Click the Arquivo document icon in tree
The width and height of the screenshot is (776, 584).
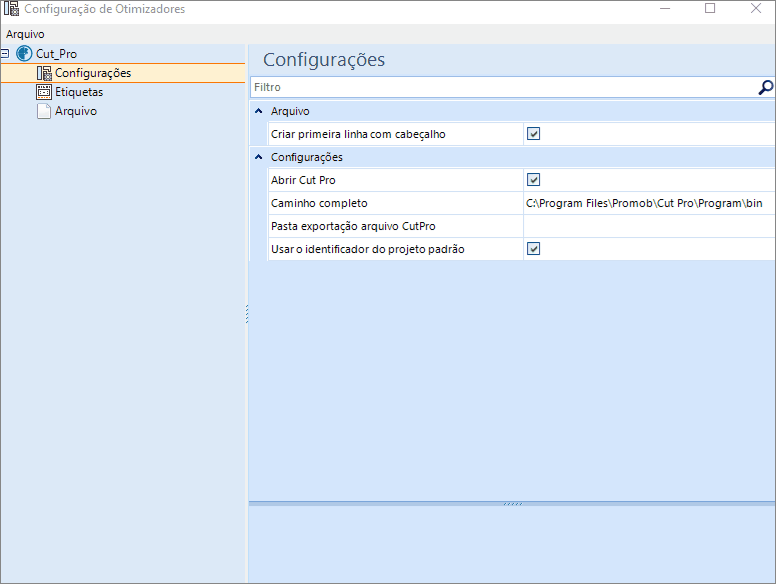[44, 111]
